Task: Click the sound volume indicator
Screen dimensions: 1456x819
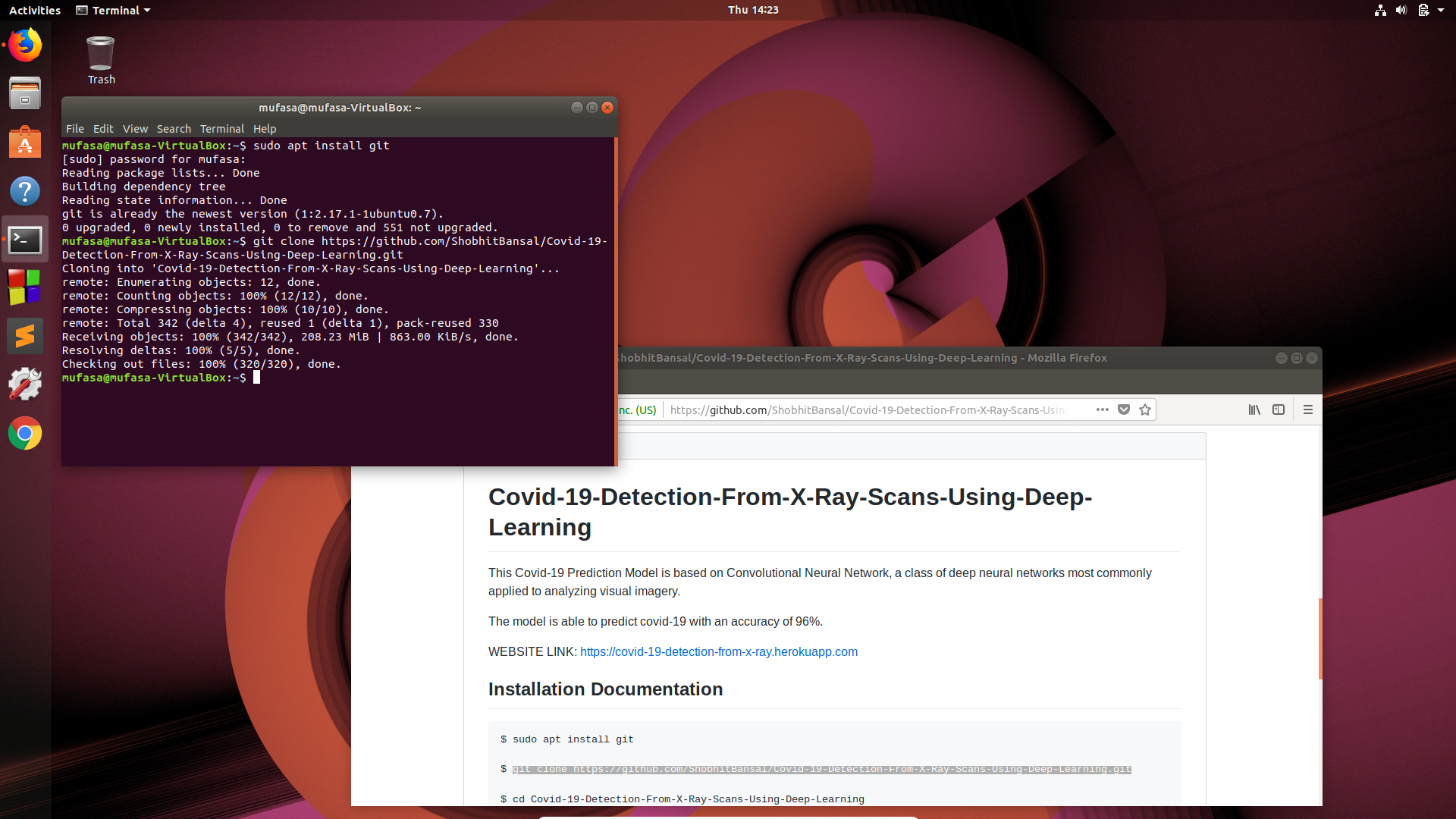Action: tap(1401, 10)
